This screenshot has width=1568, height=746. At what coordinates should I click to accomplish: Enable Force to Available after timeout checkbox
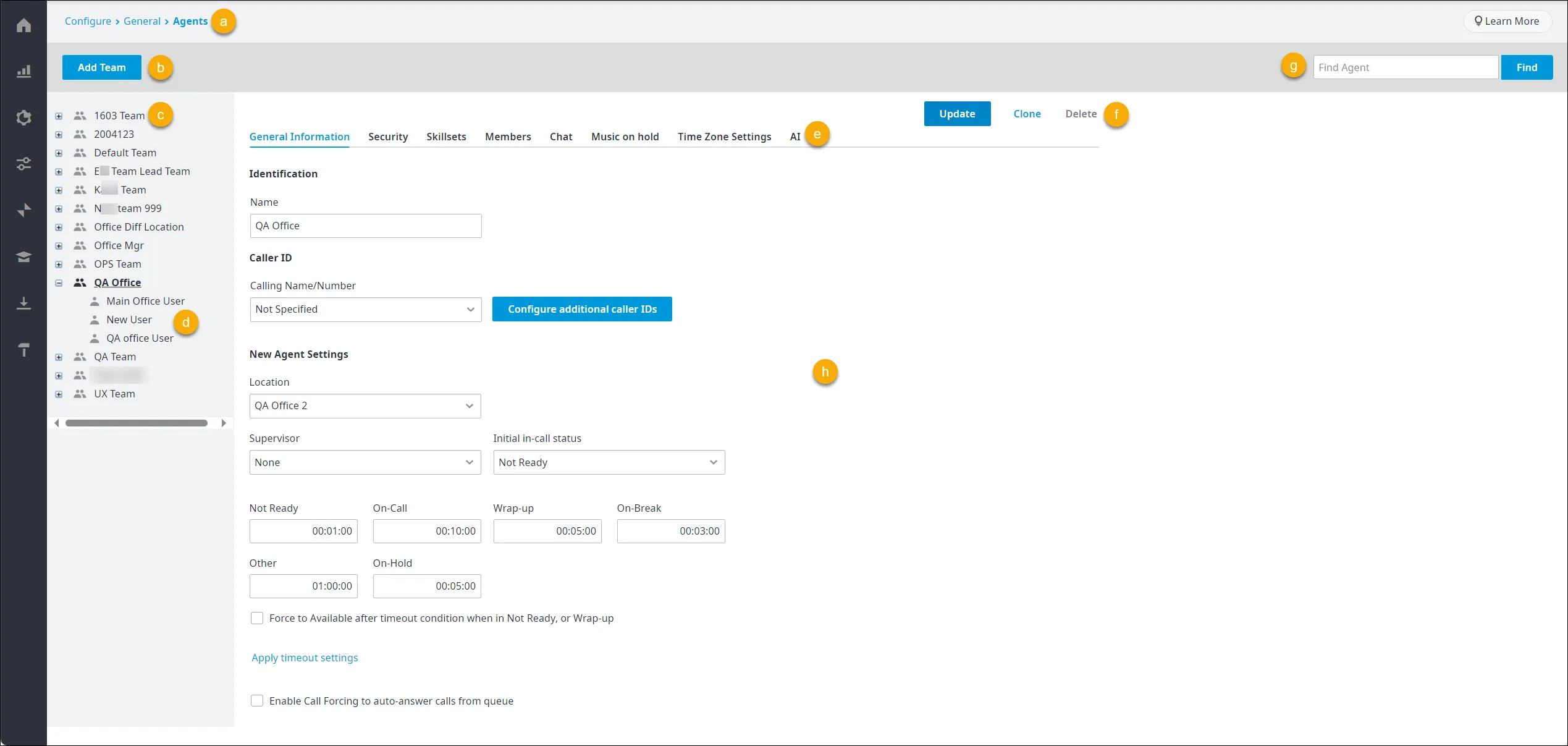257,618
